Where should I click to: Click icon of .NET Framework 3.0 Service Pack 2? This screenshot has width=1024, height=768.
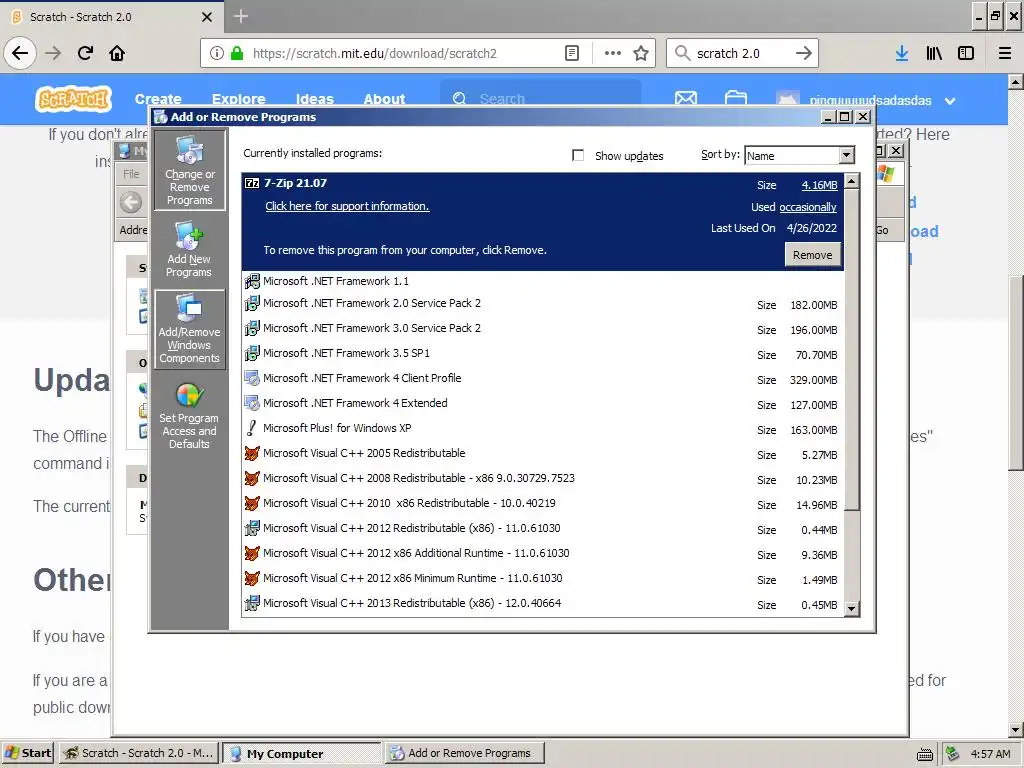click(252, 328)
